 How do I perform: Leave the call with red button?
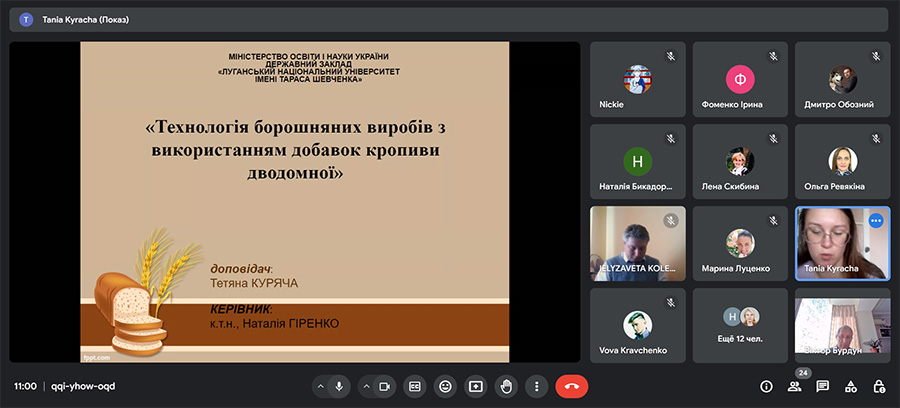point(572,386)
